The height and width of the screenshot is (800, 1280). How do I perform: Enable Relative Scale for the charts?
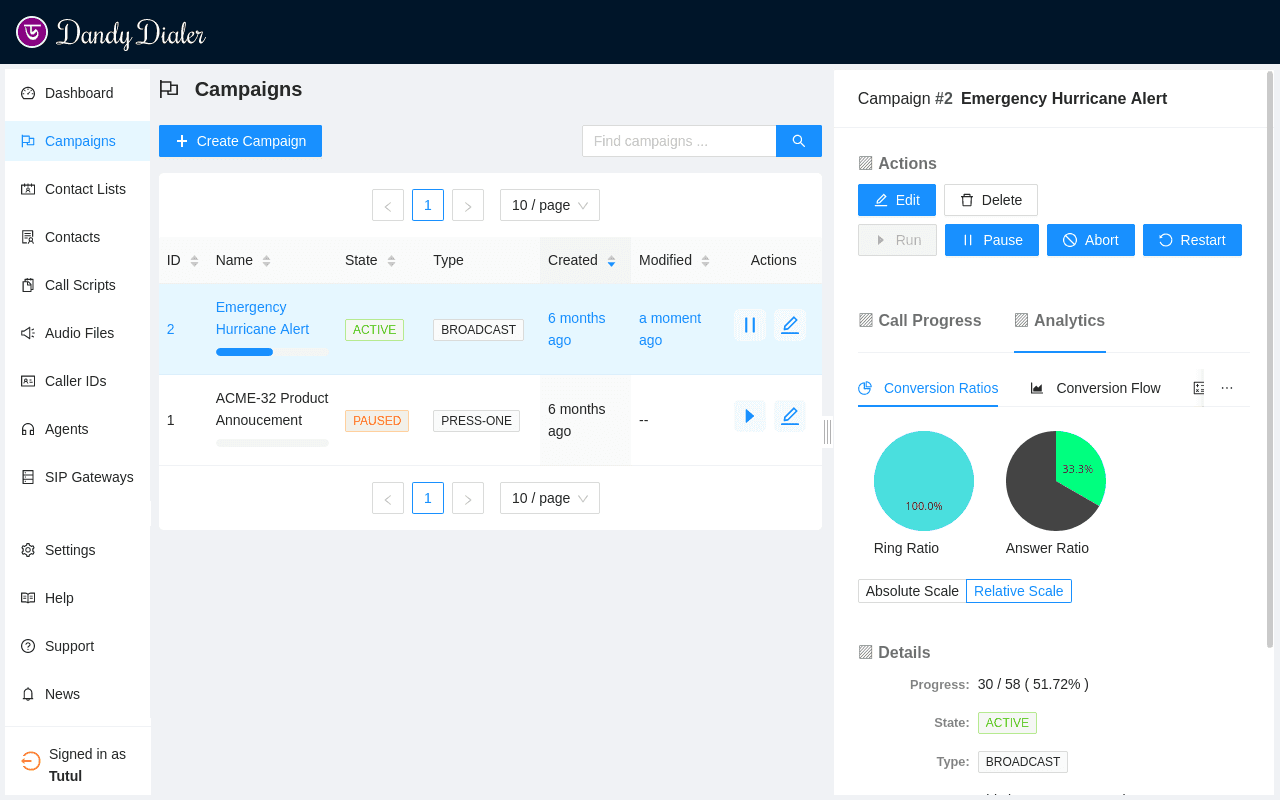coord(1018,591)
